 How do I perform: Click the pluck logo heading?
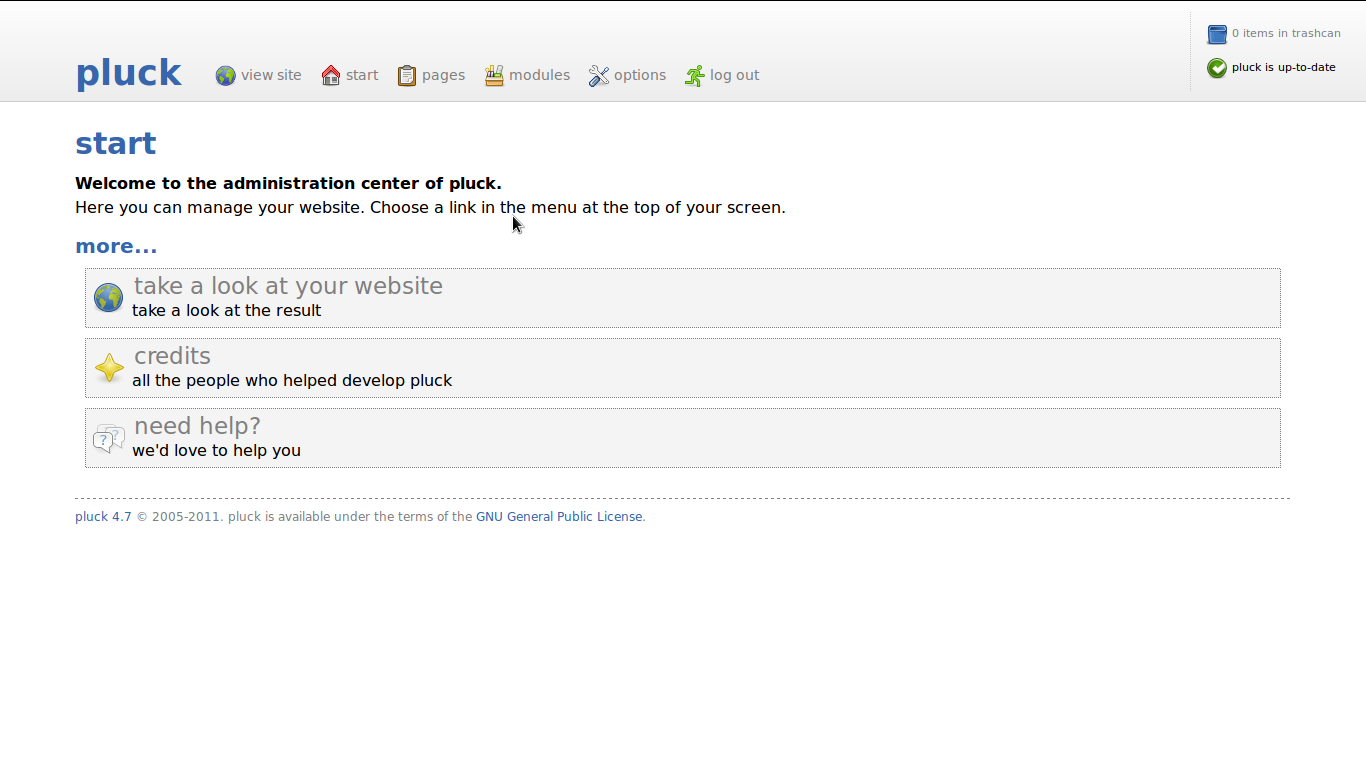(x=129, y=73)
